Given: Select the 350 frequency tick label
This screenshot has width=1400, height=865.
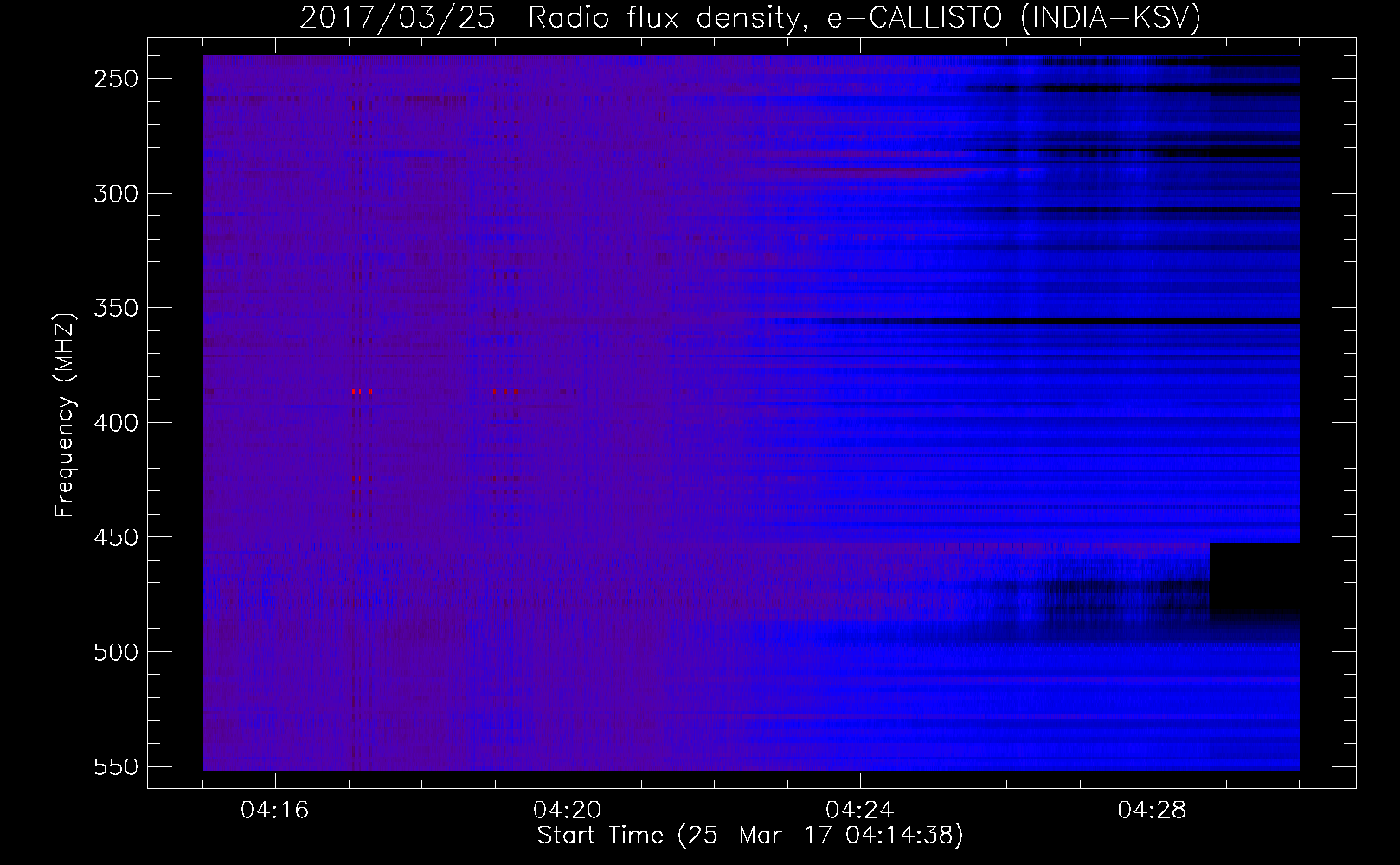Looking at the screenshot, I should (116, 308).
